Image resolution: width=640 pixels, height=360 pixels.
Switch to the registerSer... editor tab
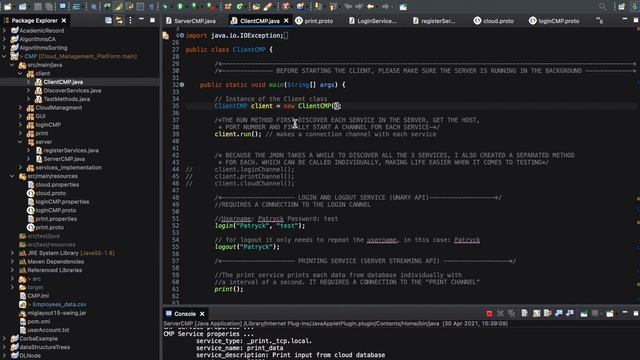[434, 21]
